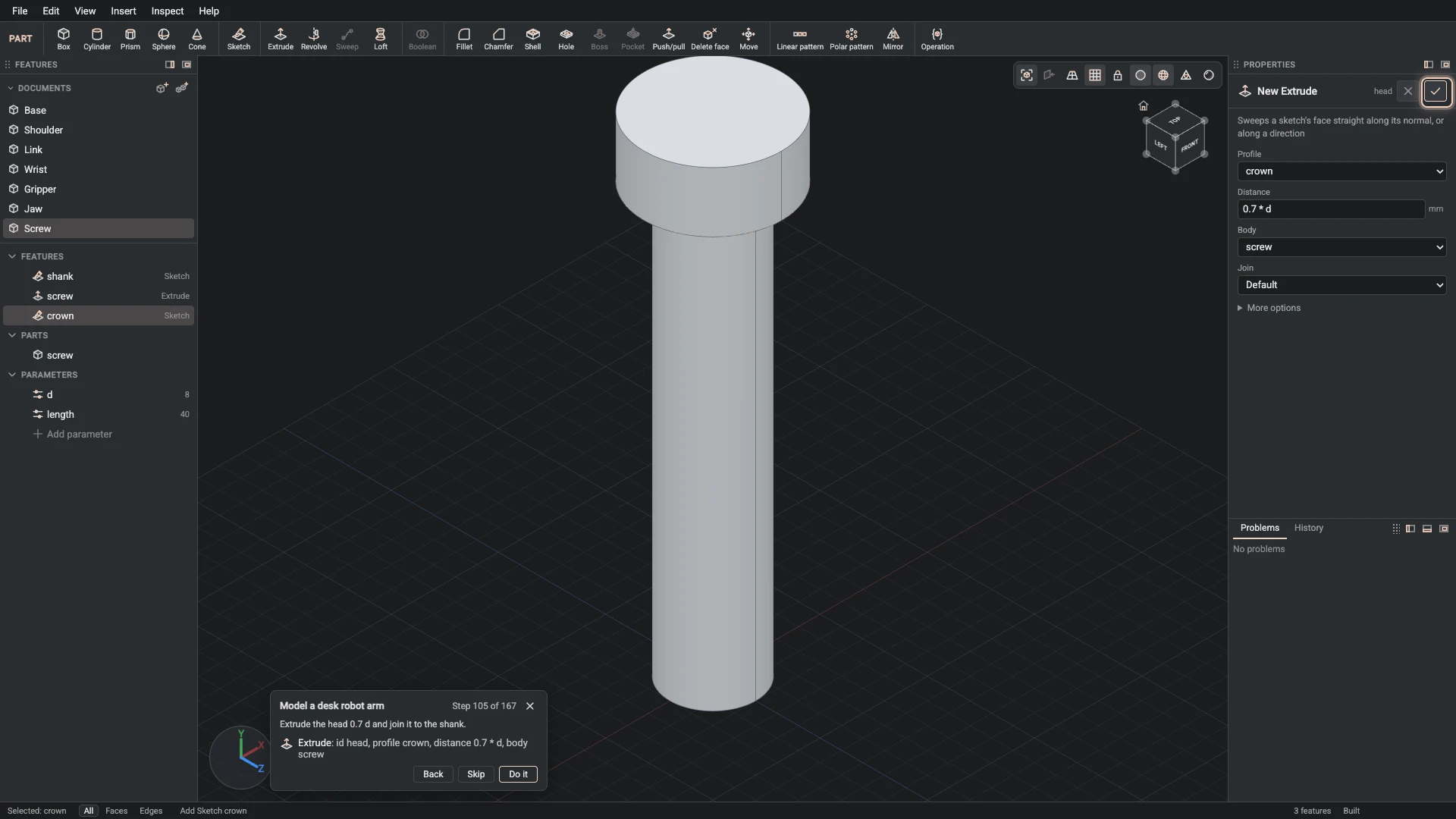The image size is (1456, 819).
Task: Open the Edit menu
Action: (x=51, y=11)
